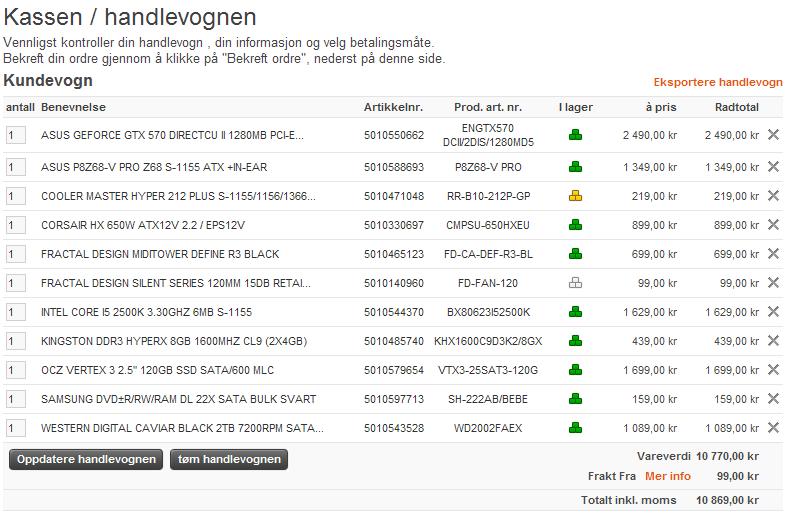Select product number CMPSU-650HXEU
The width and height of the screenshot is (803, 513).
click(488, 225)
